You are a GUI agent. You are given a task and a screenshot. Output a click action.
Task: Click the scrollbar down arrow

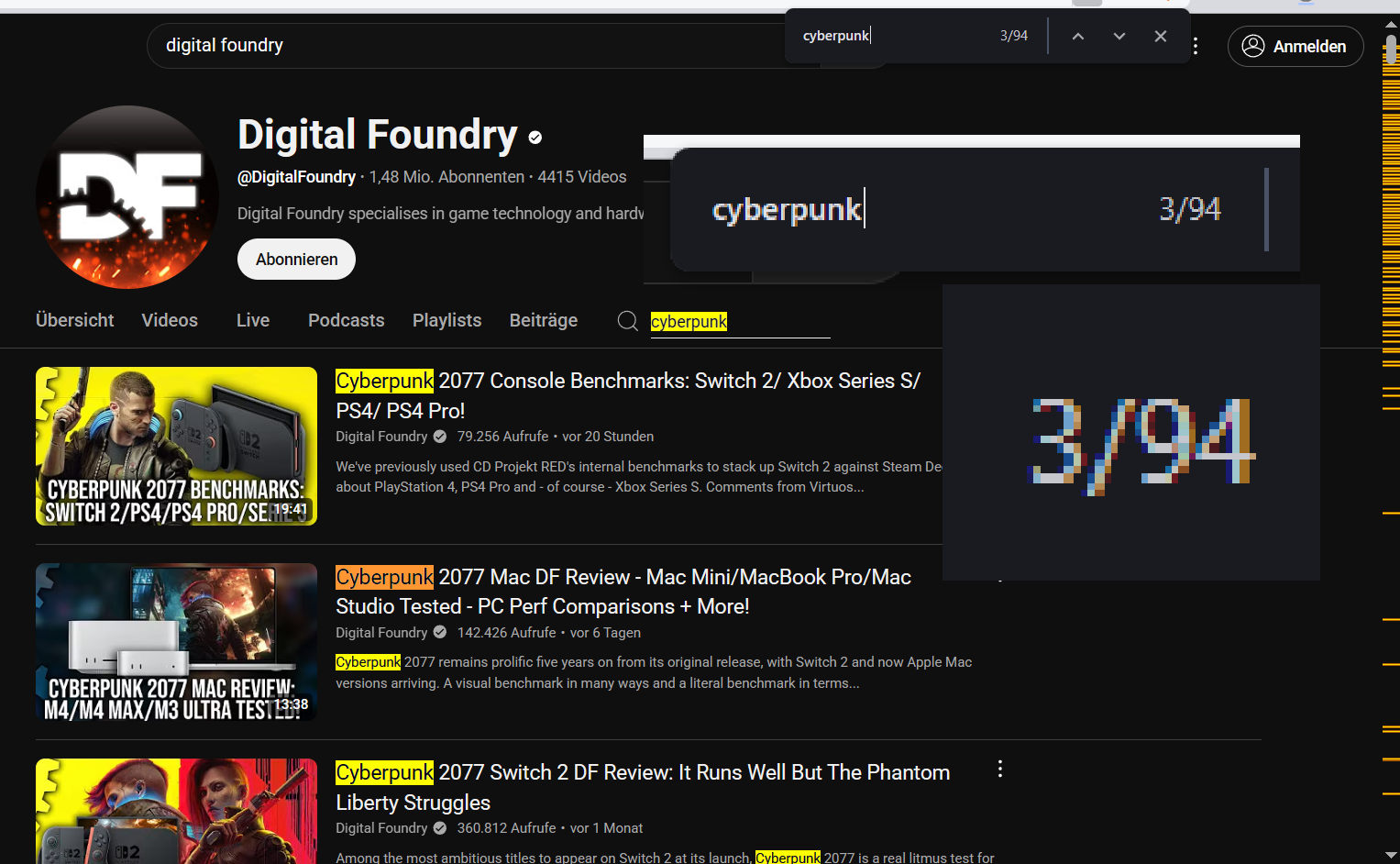pos(1392,856)
